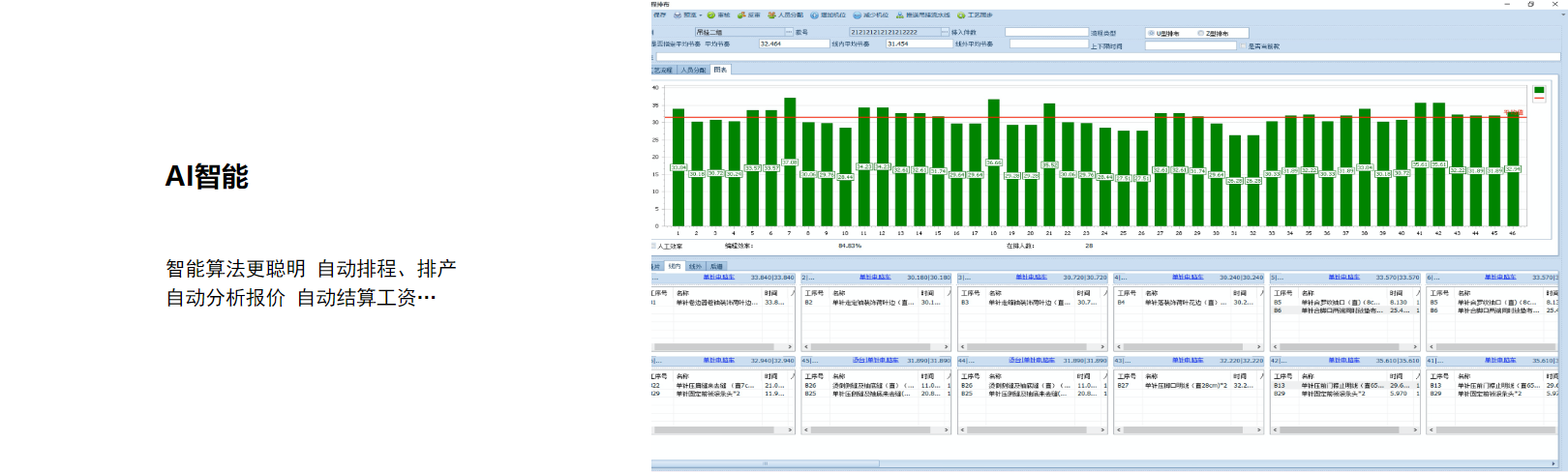Click the tallest chart bar, labeled 37.08

[790, 162]
